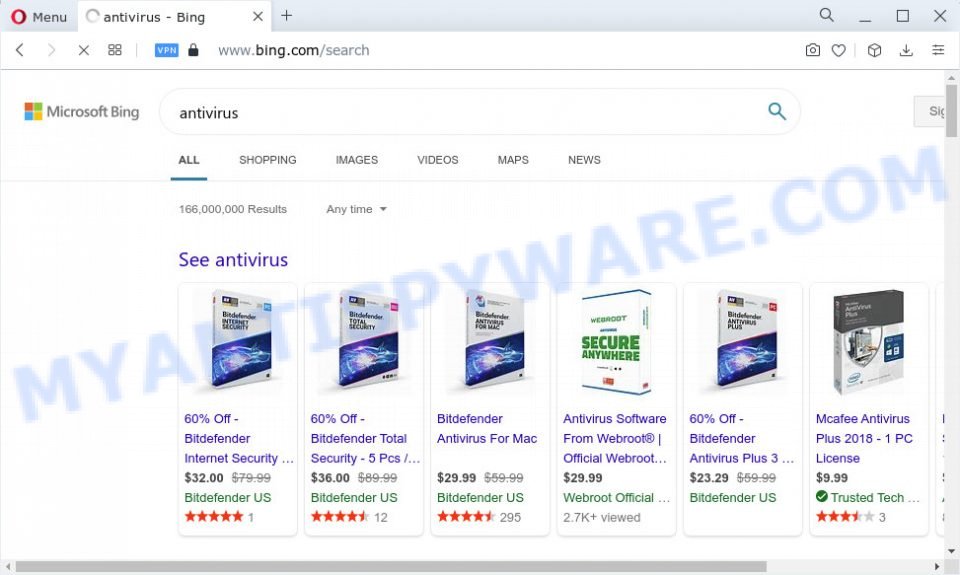Switch to the NEWS tab

tap(584, 160)
